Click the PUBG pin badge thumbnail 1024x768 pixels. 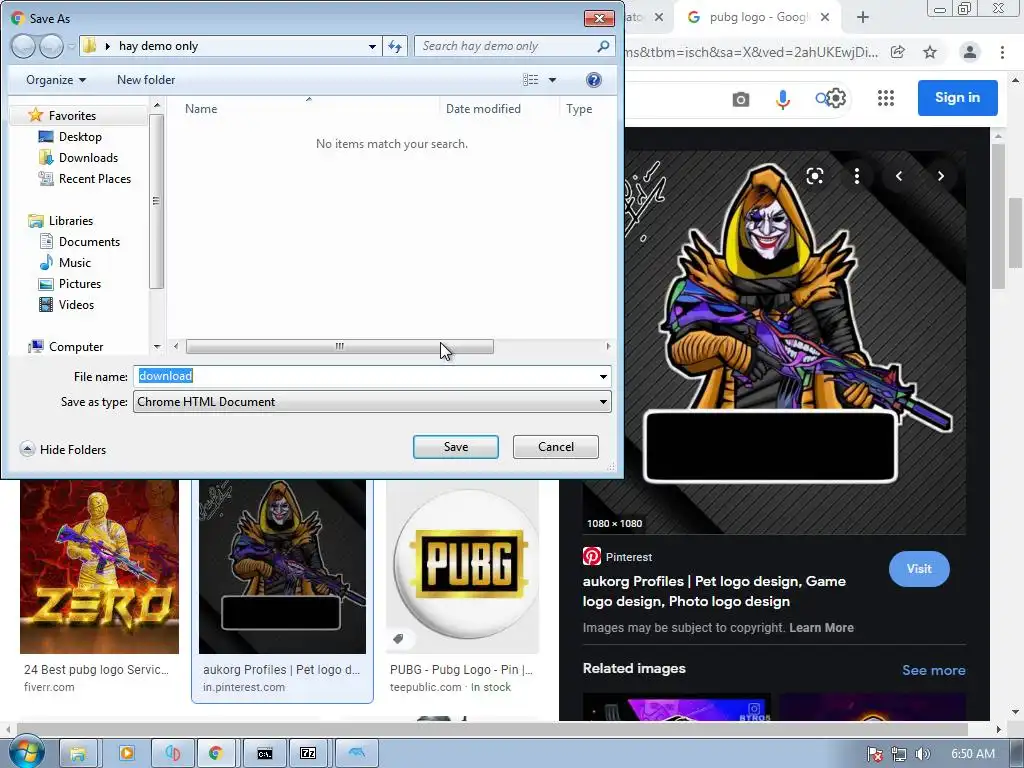click(462, 567)
